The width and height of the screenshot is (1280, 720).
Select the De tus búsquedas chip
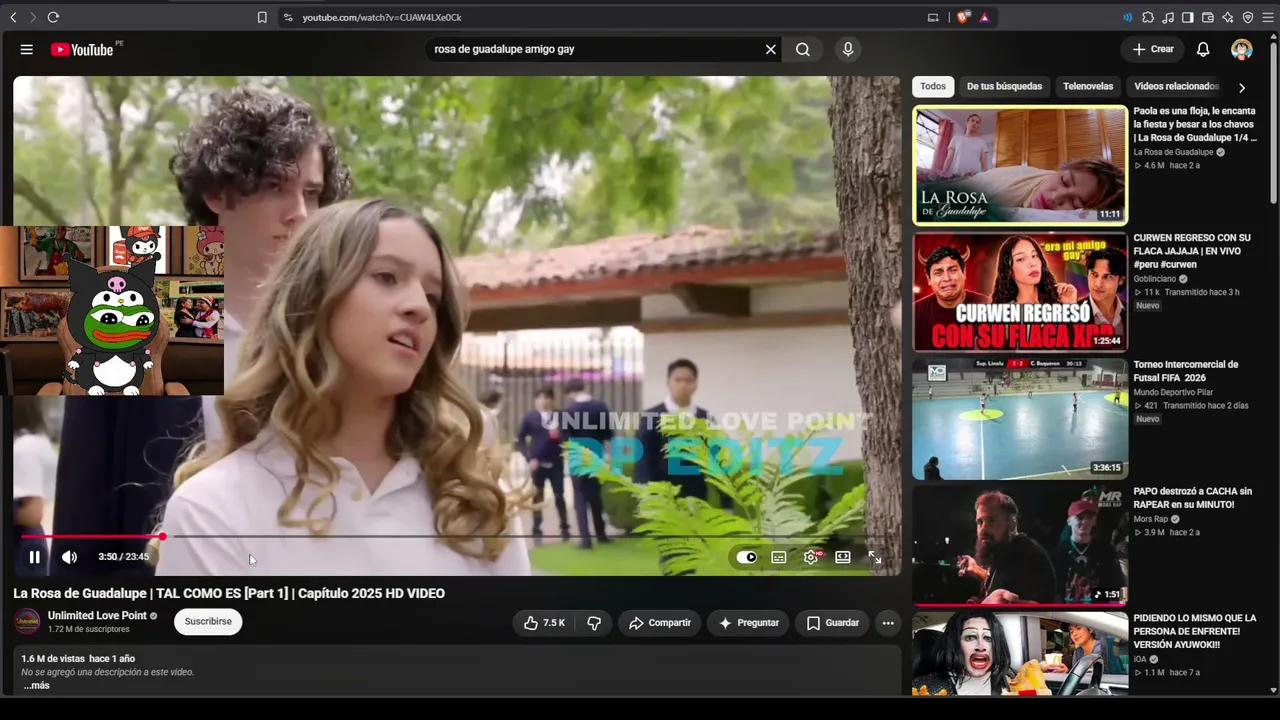[1004, 87]
